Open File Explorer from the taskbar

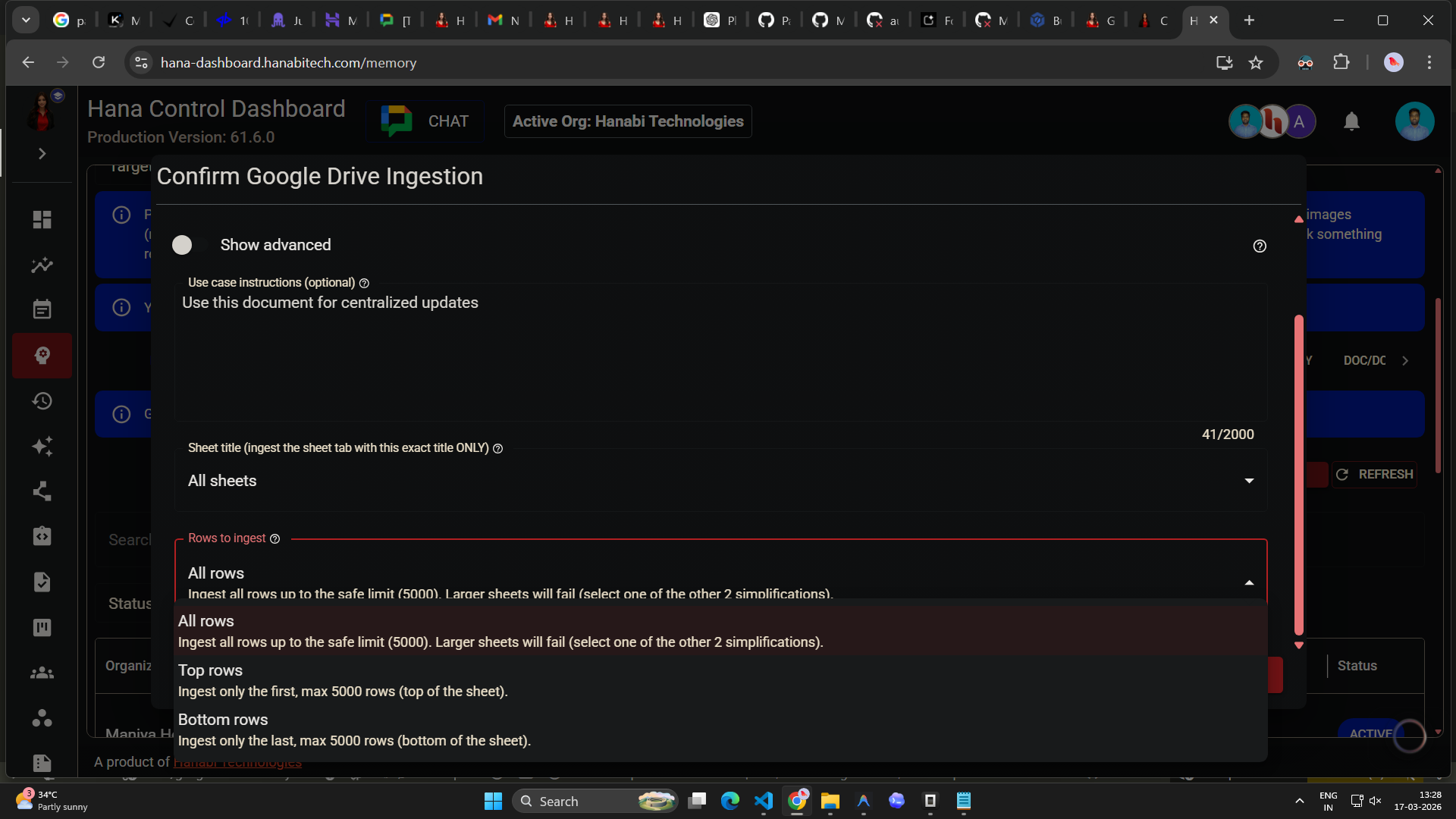click(x=830, y=801)
